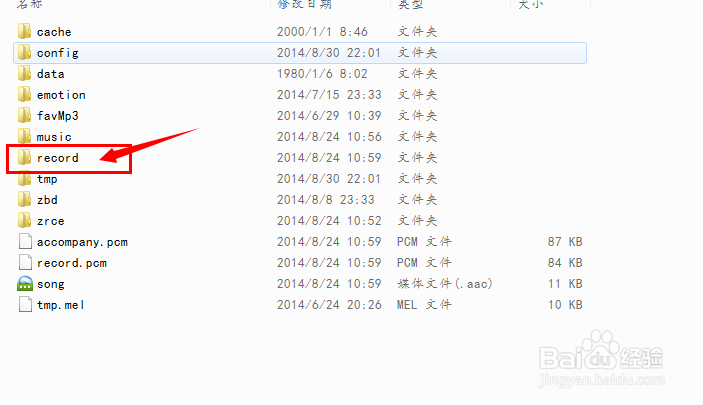Select the record folder icon
703x405 pixels.
pyautogui.click(x=25, y=158)
